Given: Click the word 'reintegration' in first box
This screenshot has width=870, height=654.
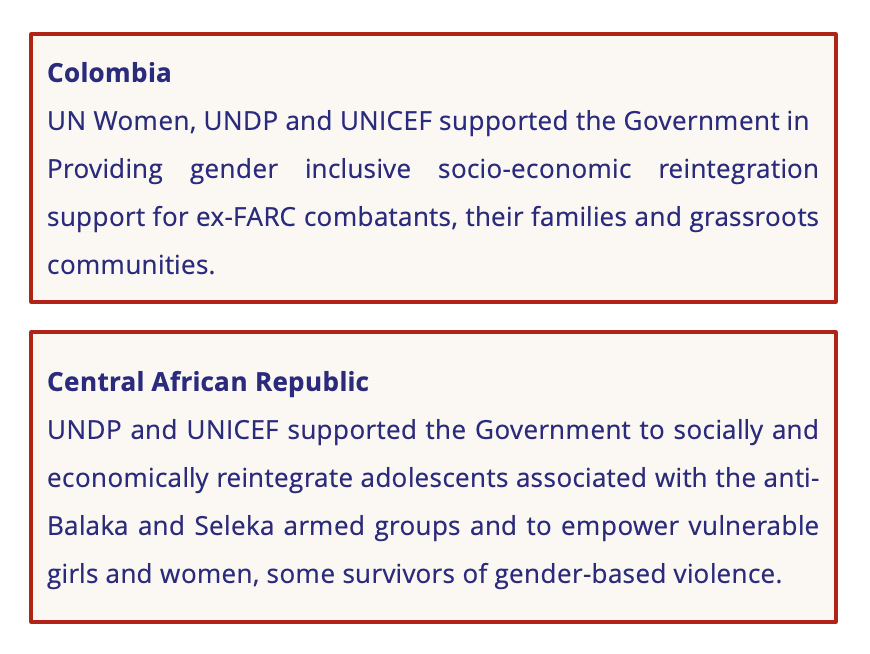Looking at the screenshot, I should (739, 169).
